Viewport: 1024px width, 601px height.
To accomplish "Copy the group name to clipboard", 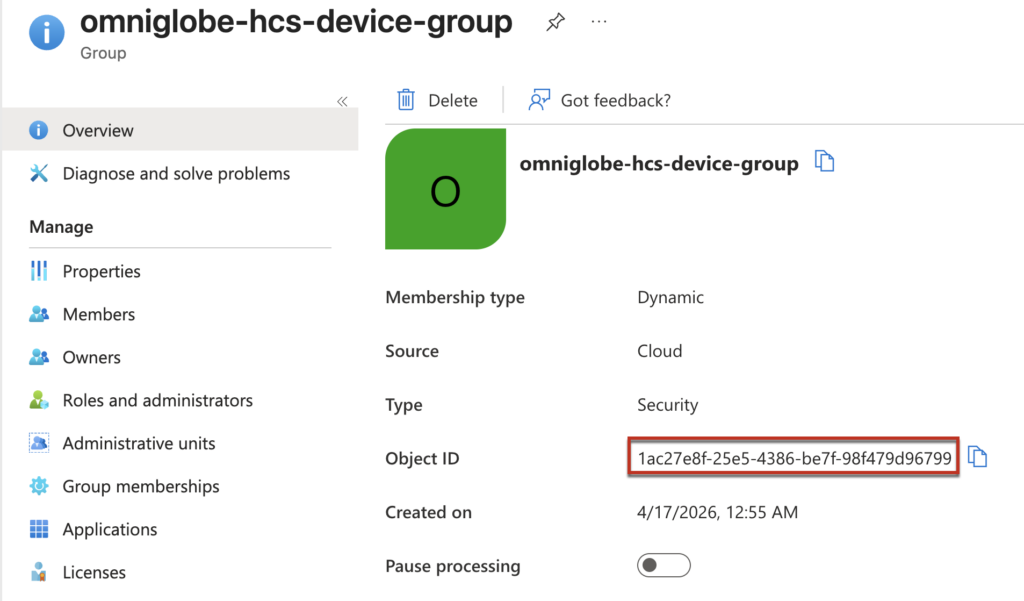I will point(824,162).
